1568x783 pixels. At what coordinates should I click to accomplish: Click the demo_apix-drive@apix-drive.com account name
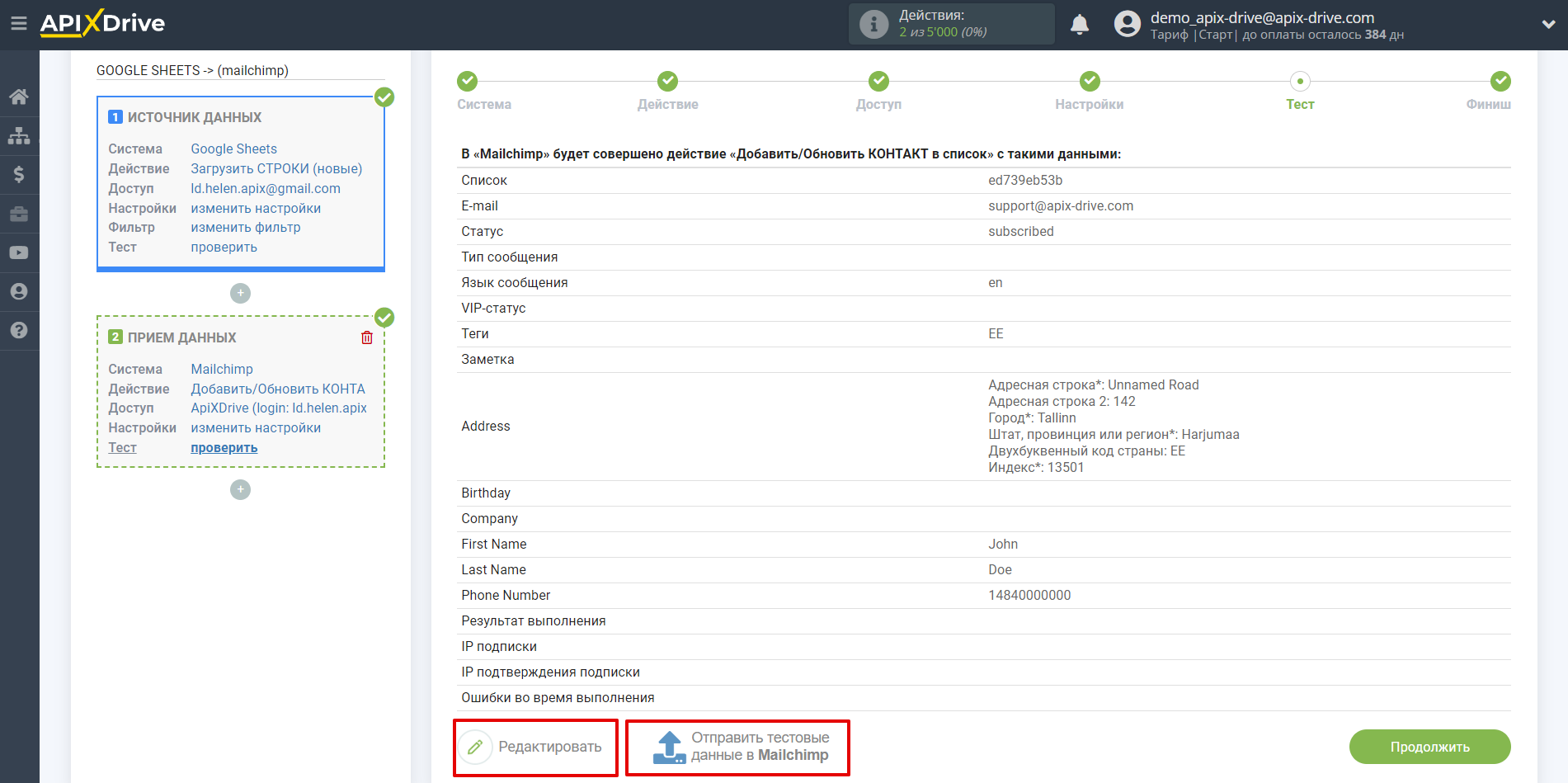(x=1262, y=17)
